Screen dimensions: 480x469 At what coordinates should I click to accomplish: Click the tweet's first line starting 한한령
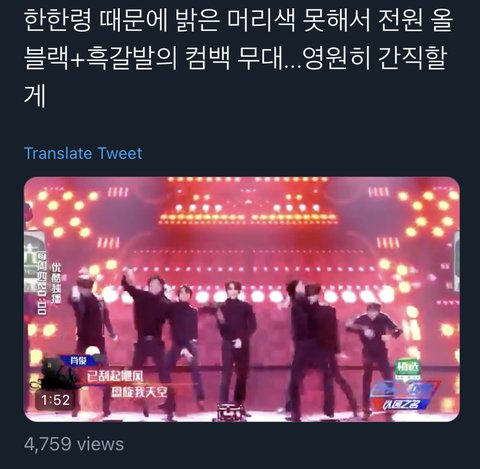(x=239, y=20)
